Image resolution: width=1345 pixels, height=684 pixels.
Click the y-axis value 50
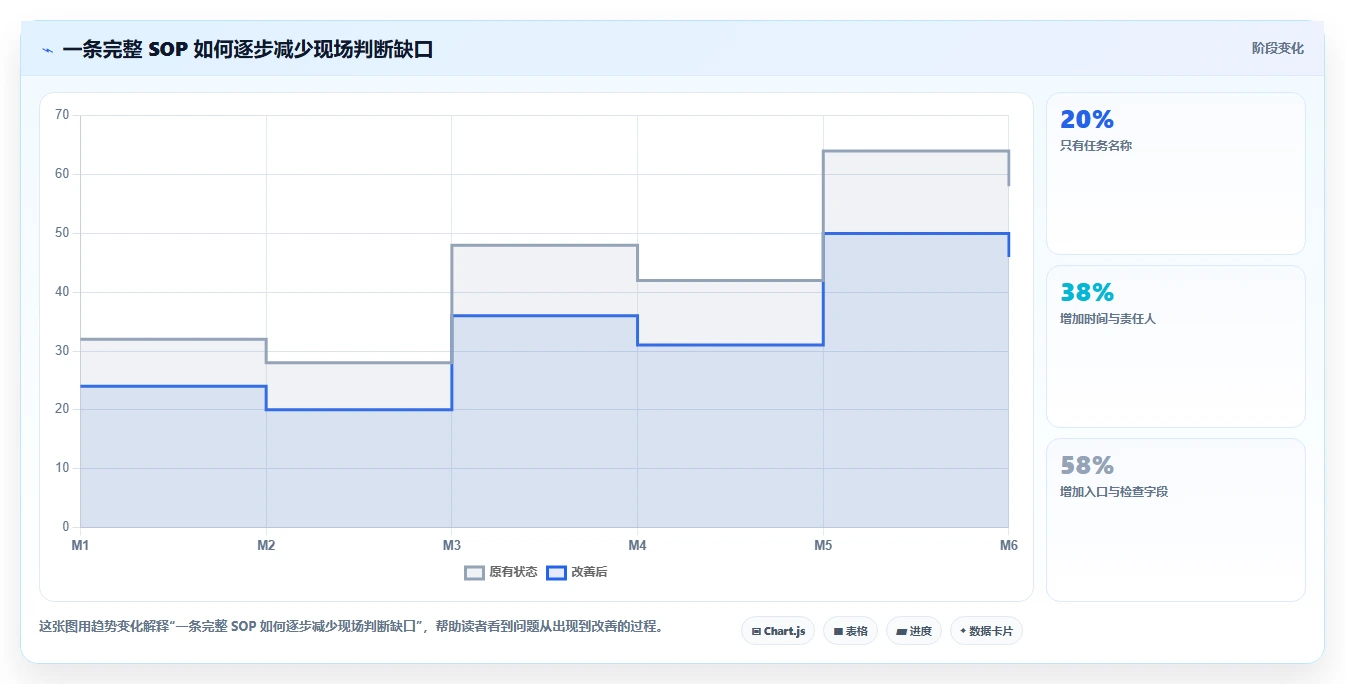pos(62,233)
